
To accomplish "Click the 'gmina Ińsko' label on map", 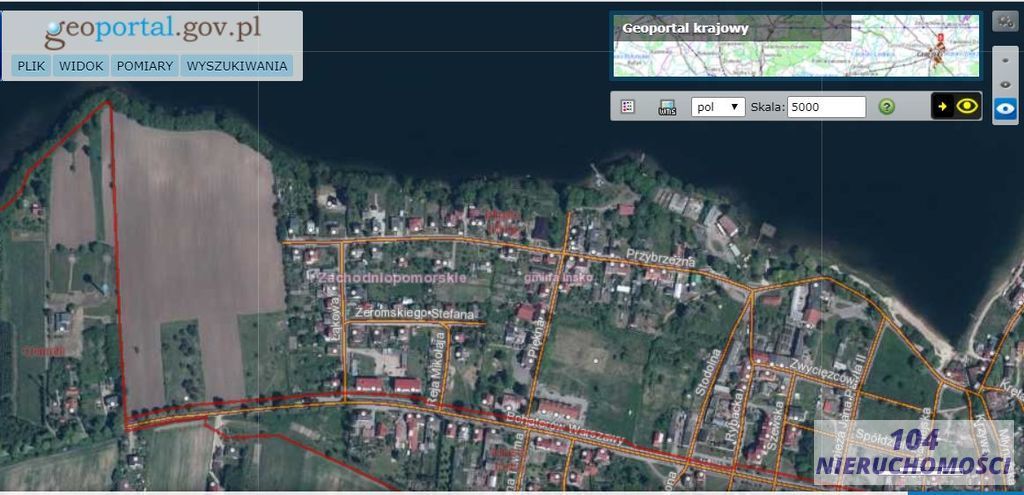I will tap(558, 278).
